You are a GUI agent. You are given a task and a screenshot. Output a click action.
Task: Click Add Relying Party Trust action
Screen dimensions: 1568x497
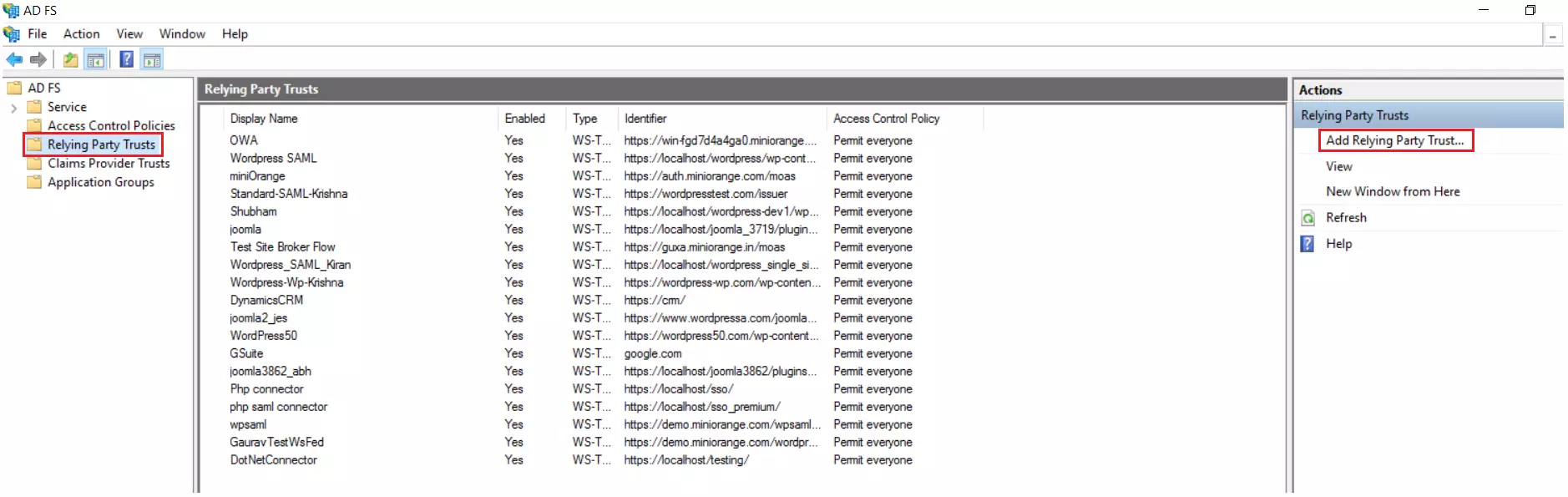tap(1394, 140)
